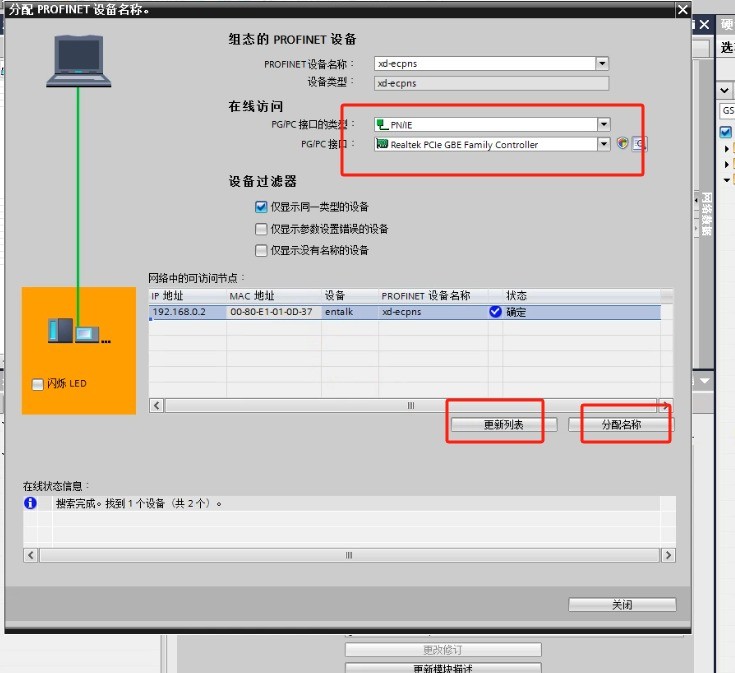Toggle the 闪烁 LED checkbox
735x673 pixels.
[38, 384]
